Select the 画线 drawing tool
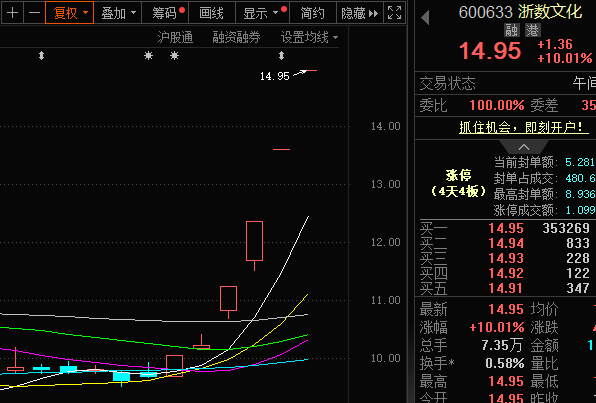The height and width of the screenshot is (403, 596). [x=211, y=13]
